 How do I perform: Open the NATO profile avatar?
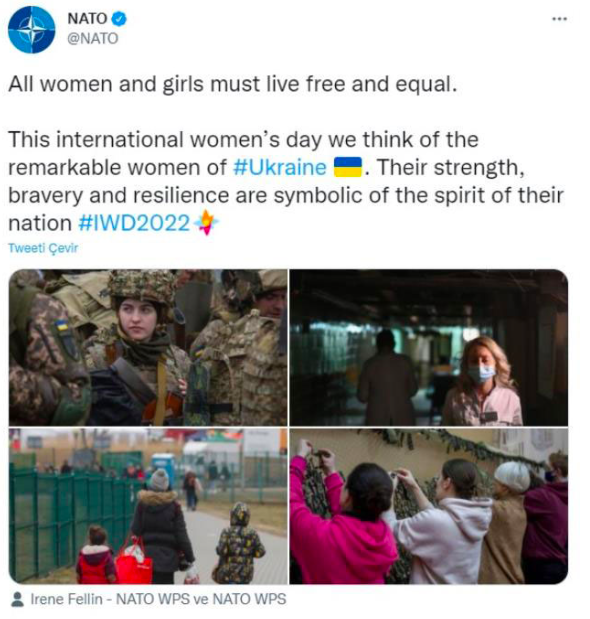(x=32, y=30)
